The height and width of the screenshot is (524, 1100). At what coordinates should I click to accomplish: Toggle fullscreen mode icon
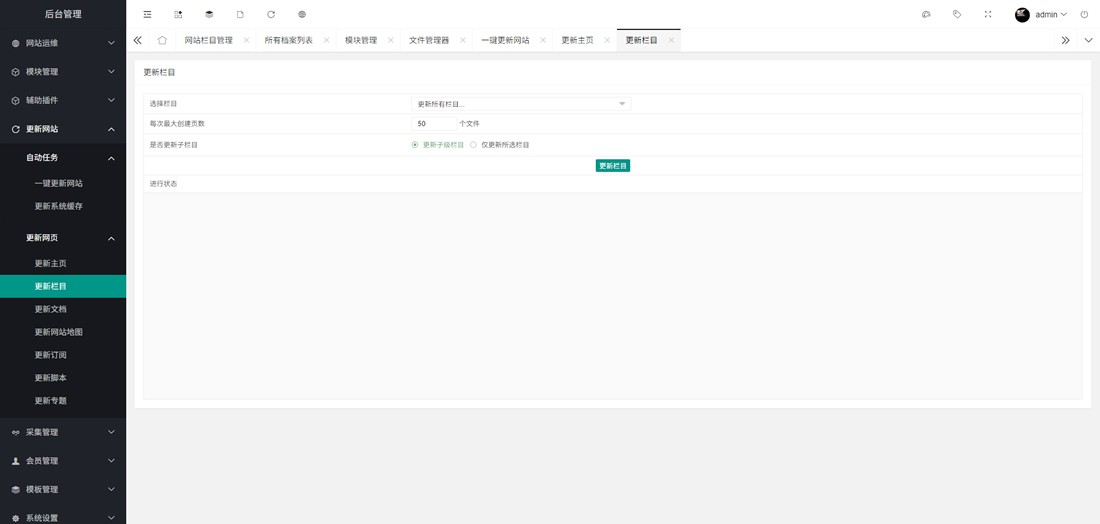coord(988,15)
